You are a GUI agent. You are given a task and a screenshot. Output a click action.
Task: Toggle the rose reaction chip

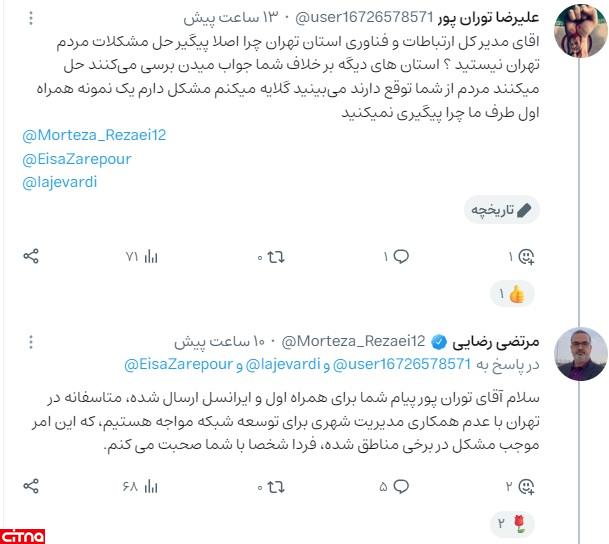pos(512,524)
